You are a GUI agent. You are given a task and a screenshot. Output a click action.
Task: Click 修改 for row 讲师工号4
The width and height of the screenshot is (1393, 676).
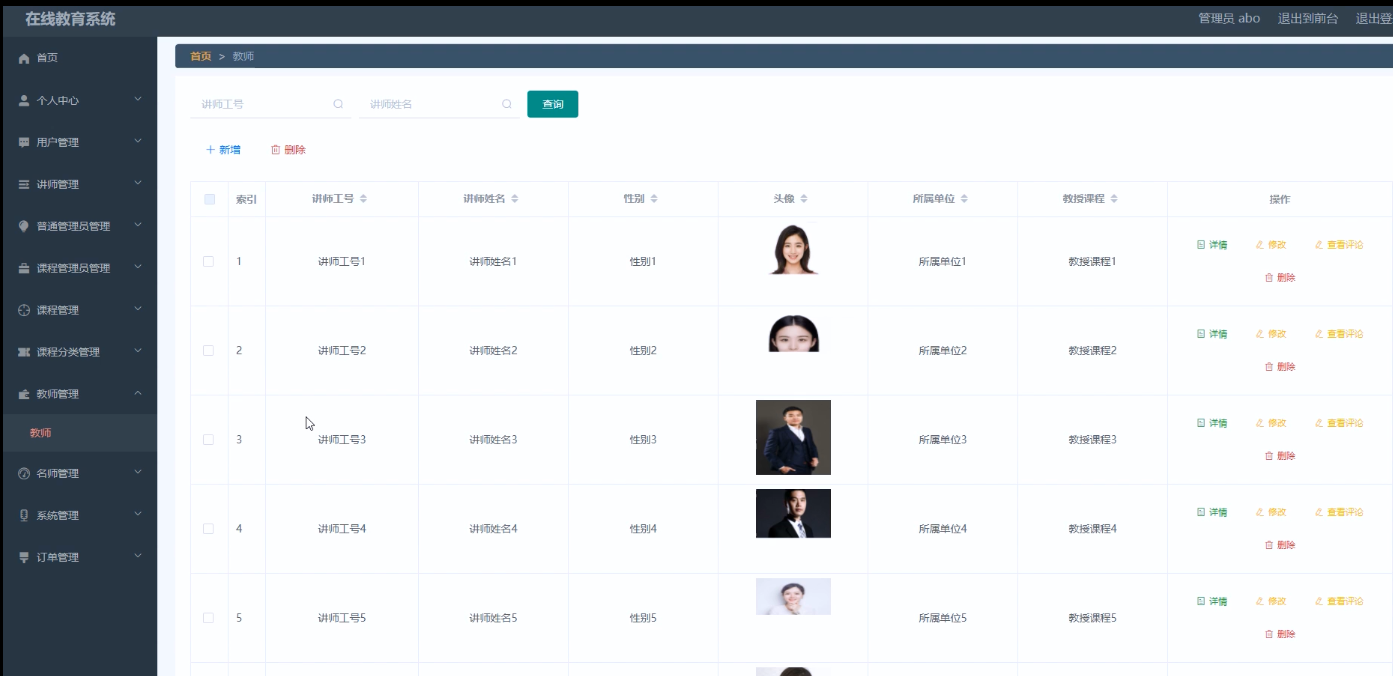[1271, 512]
